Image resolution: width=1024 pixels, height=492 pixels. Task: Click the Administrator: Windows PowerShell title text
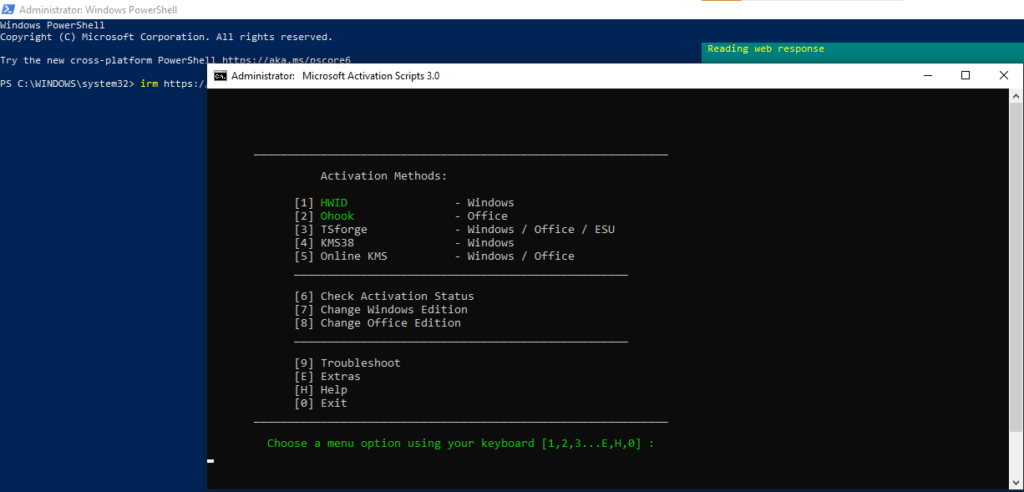click(98, 10)
